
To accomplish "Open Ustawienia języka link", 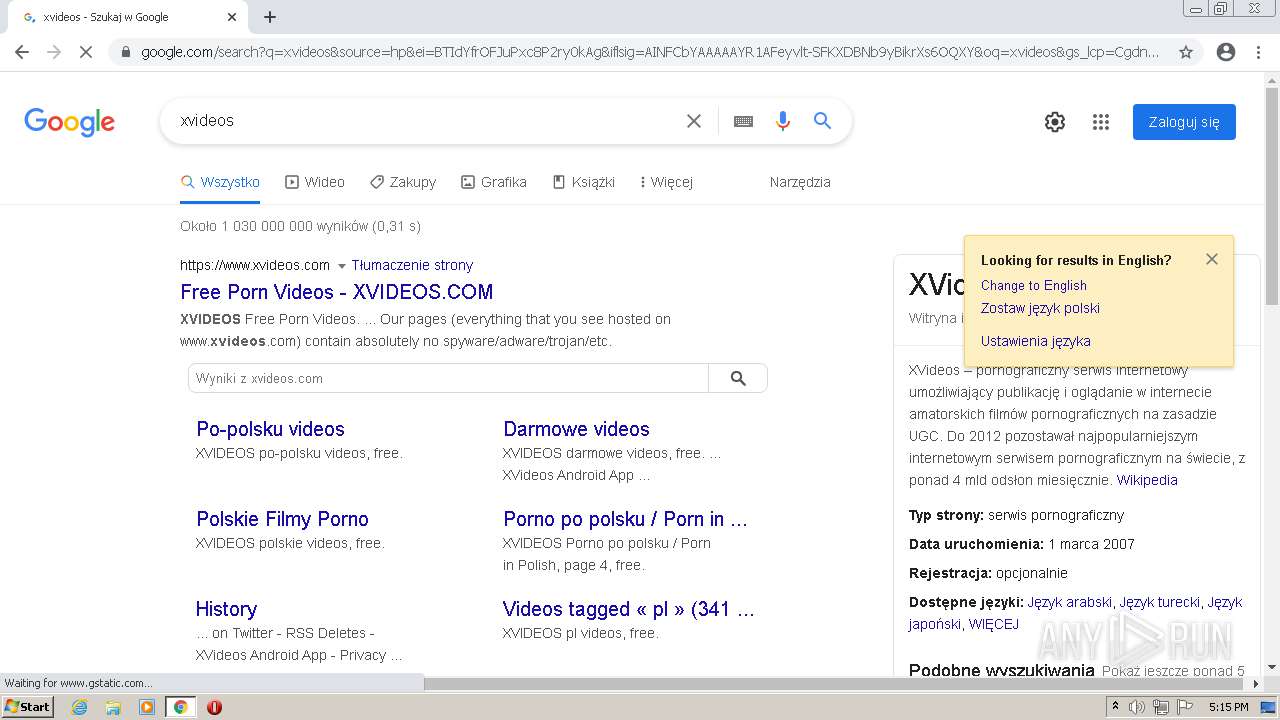I will pos(1036,341).
